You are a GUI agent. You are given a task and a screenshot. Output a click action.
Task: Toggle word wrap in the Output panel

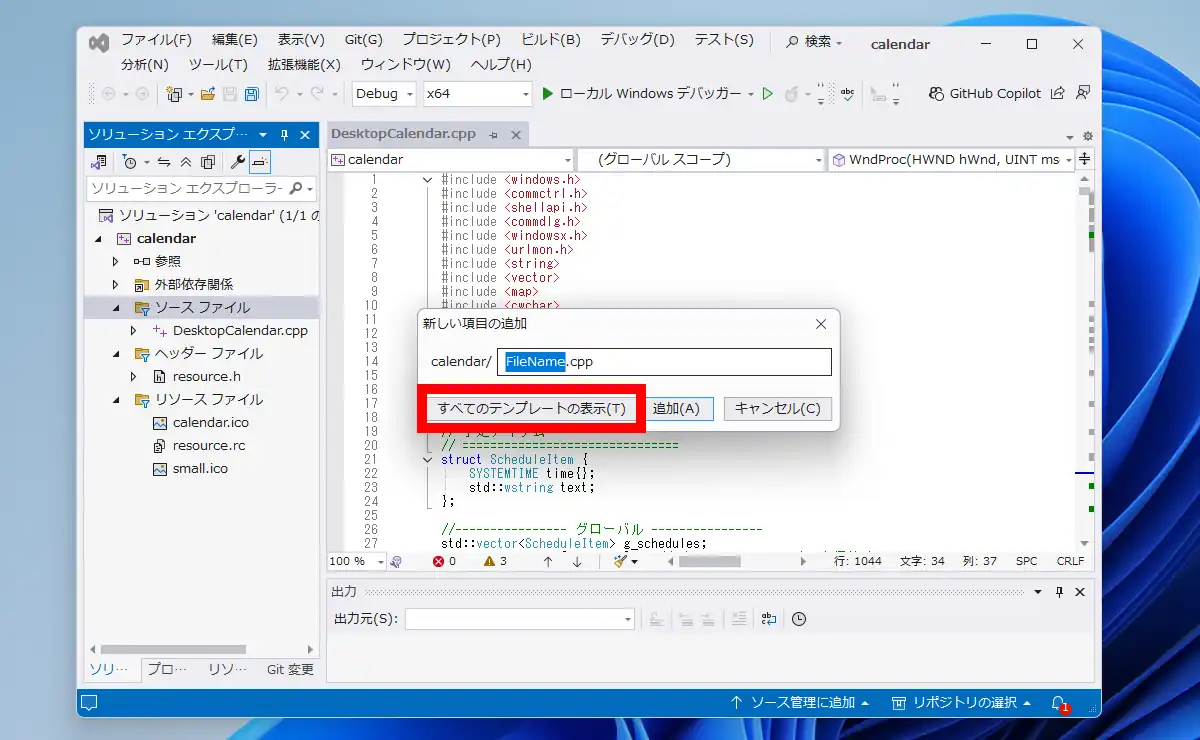[768, 619]
